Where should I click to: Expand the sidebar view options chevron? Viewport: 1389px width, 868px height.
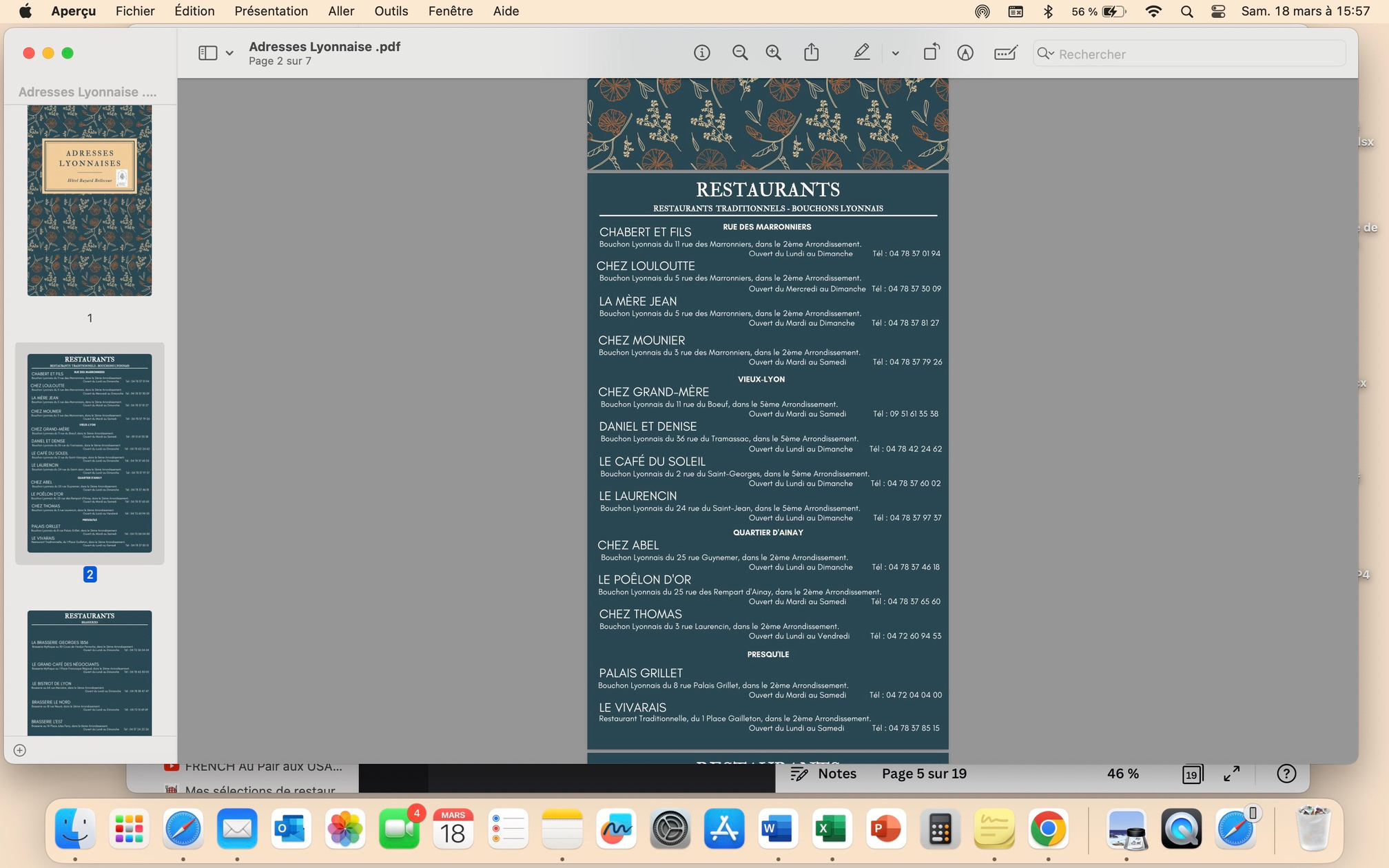tap(229, 53)
